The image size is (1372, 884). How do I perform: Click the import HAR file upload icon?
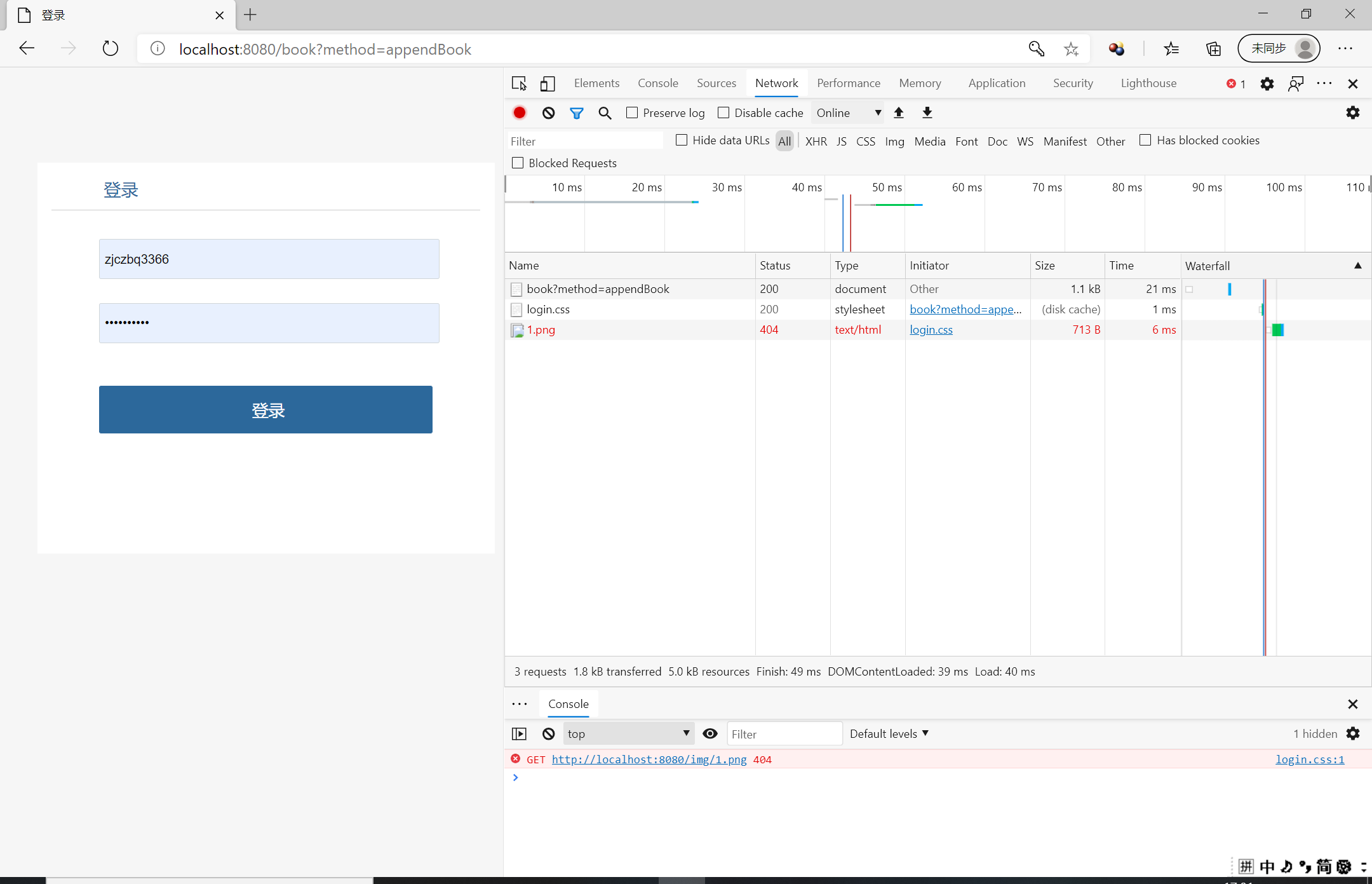tap(898, 113)
